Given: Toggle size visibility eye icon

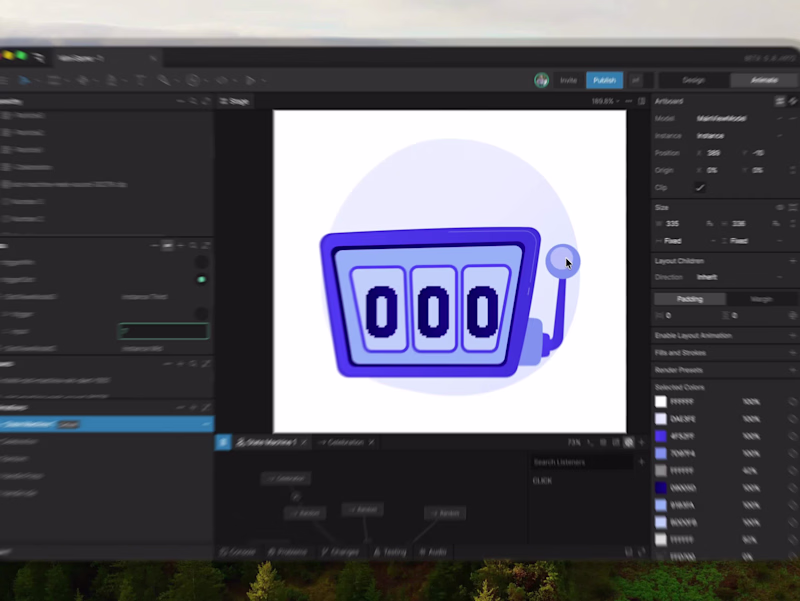Looking at the screenshot, I should 780,207.
